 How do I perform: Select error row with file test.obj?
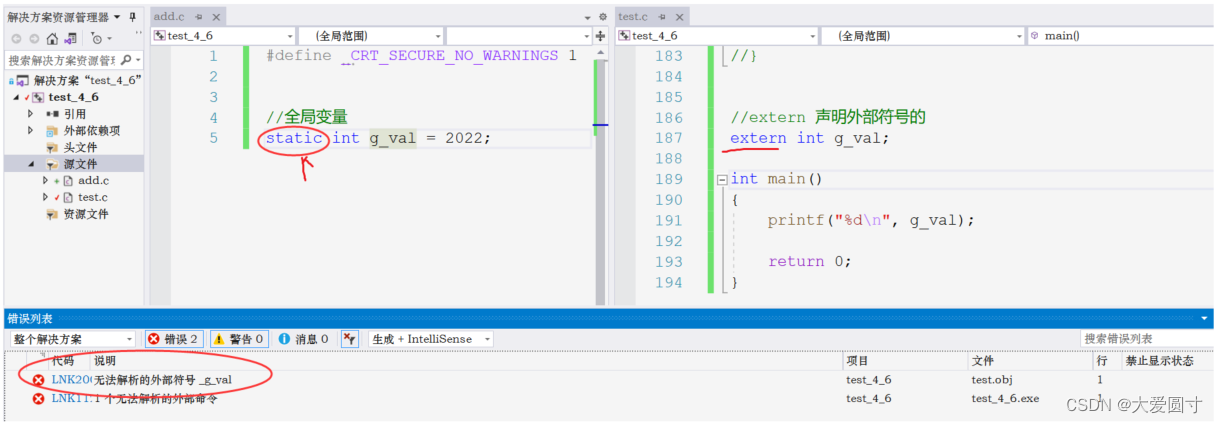609,380
